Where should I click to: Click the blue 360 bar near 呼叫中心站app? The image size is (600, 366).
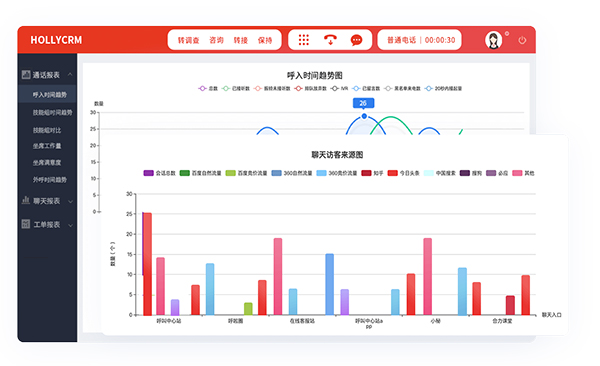(x=329, y=284)
